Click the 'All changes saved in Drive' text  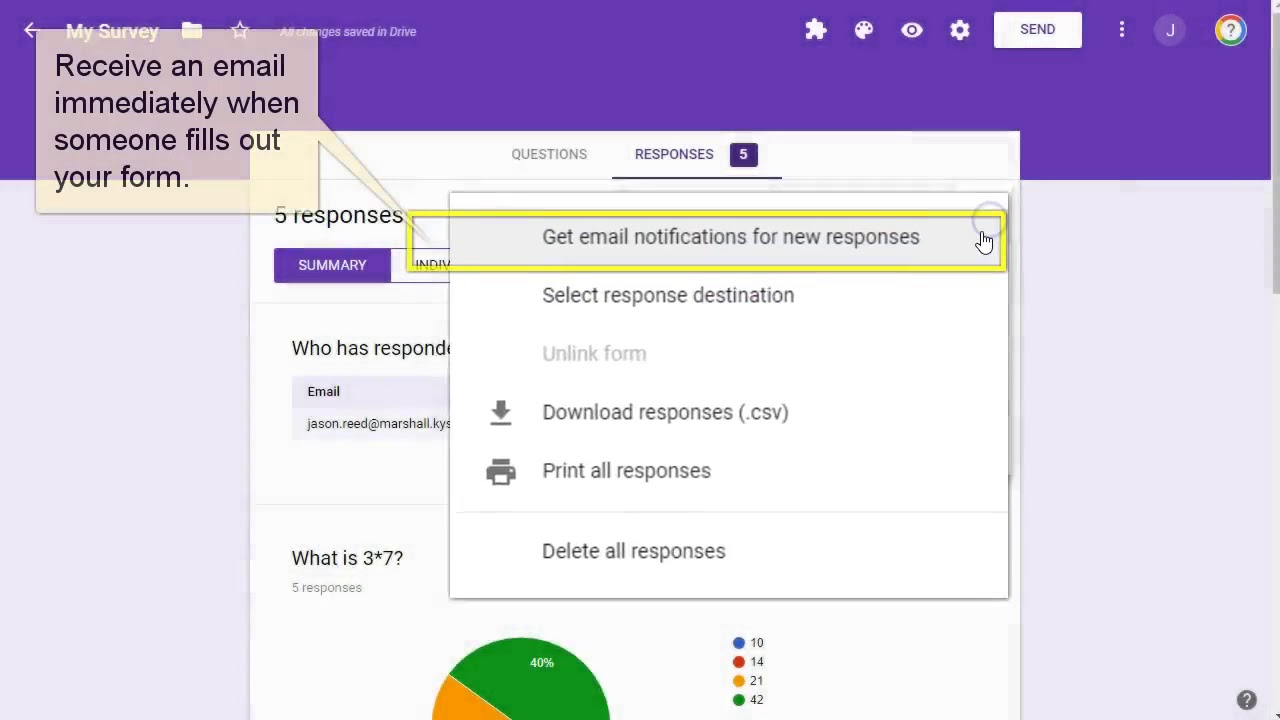(348, 32)
